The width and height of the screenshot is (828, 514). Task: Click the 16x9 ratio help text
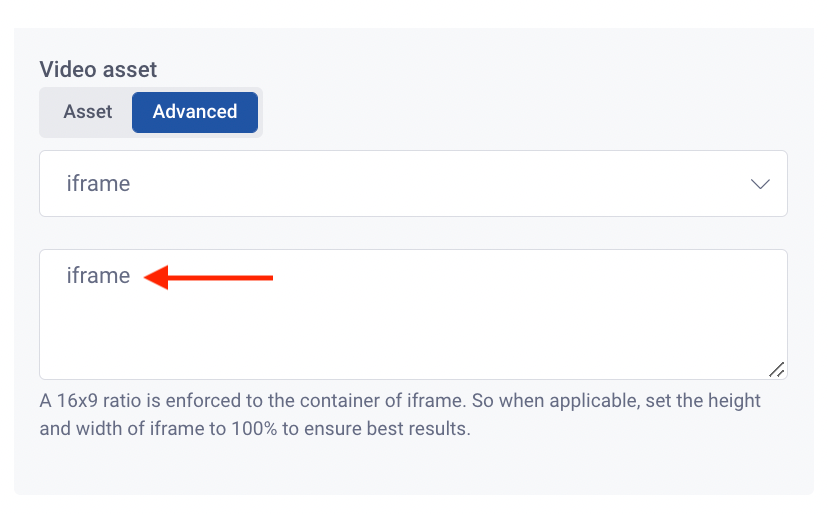400,414
